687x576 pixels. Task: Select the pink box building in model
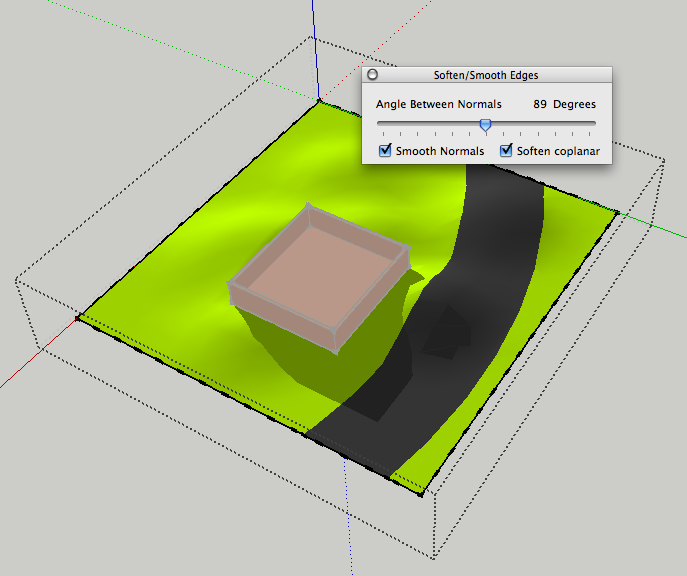[x=320, y=280]
